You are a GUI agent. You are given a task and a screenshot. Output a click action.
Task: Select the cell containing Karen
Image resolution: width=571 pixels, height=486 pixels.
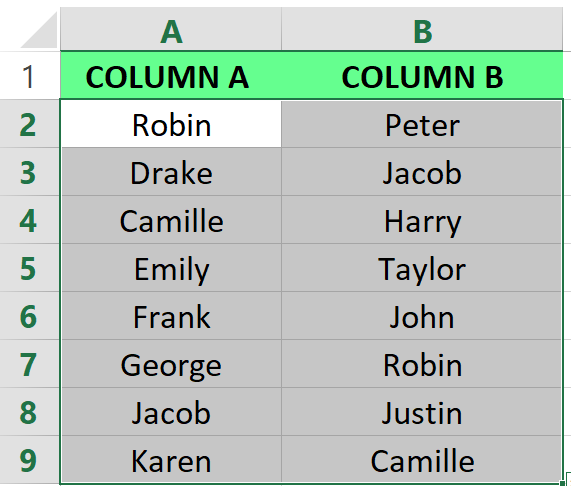click(x=172, y=460)
